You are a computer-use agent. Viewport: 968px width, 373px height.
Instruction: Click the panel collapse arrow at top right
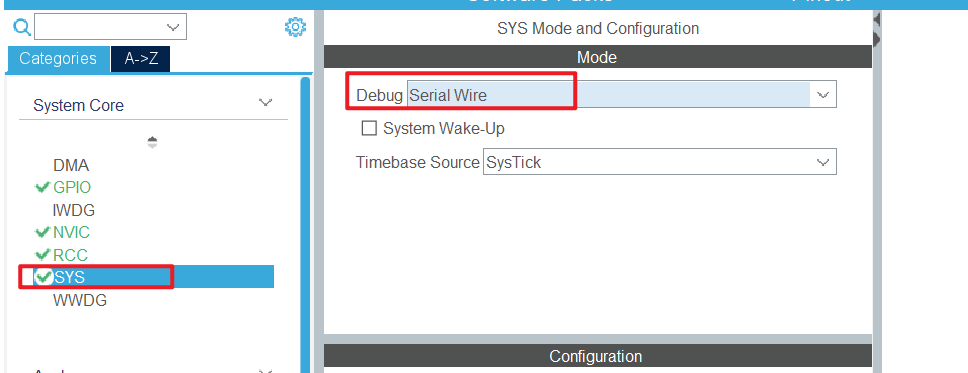877,20
